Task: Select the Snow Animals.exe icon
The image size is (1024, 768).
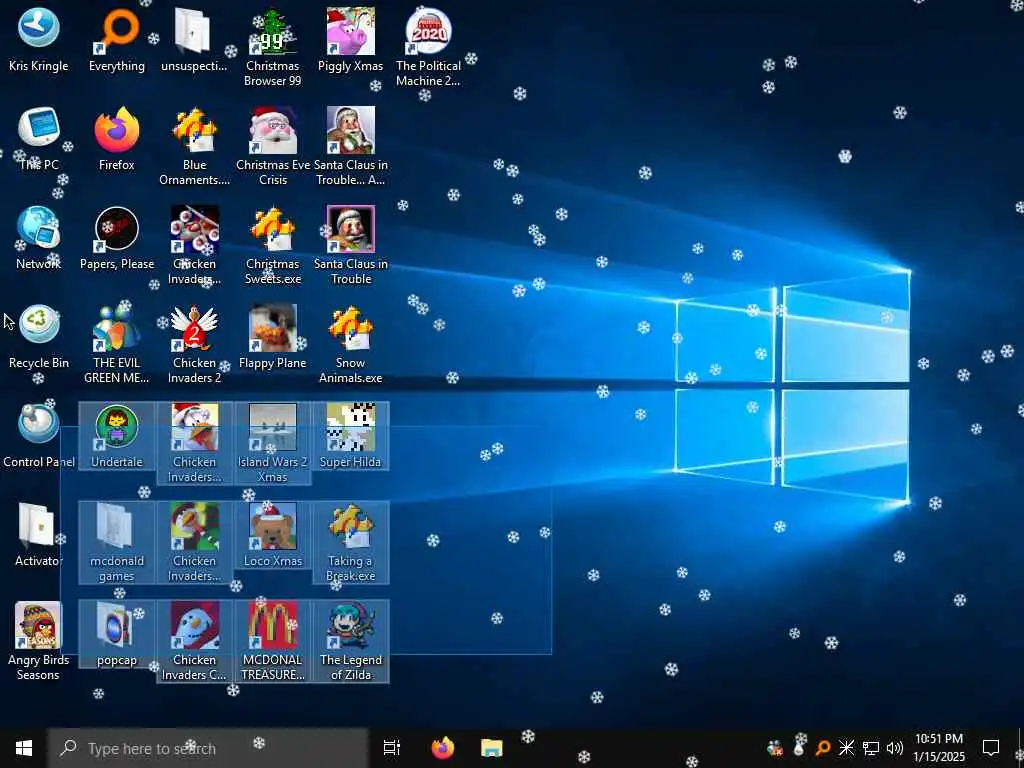Action: (x=350, y=345)
